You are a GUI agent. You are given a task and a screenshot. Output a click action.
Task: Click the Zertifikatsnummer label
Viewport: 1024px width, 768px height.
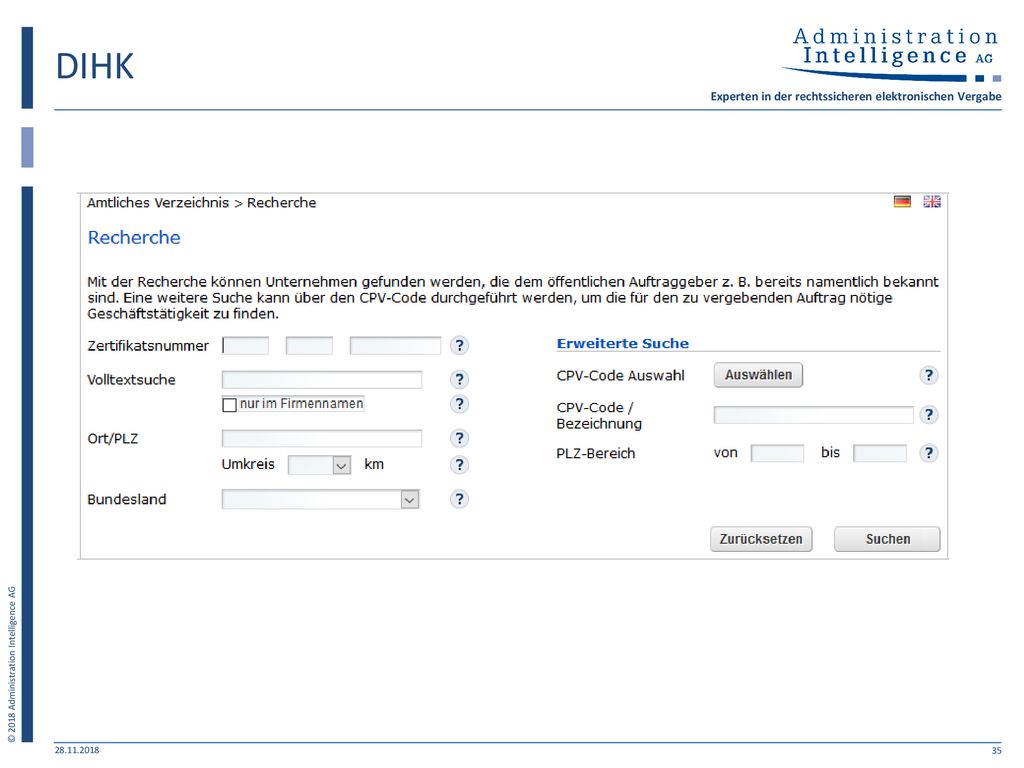[148, 346]
